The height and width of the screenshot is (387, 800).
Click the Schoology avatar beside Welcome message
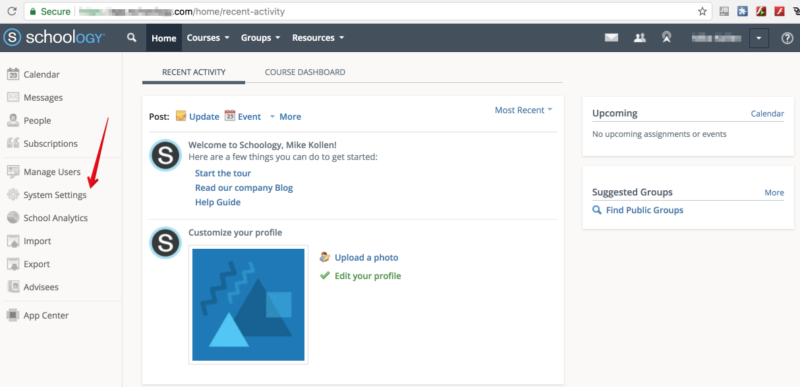click(165, 155)
